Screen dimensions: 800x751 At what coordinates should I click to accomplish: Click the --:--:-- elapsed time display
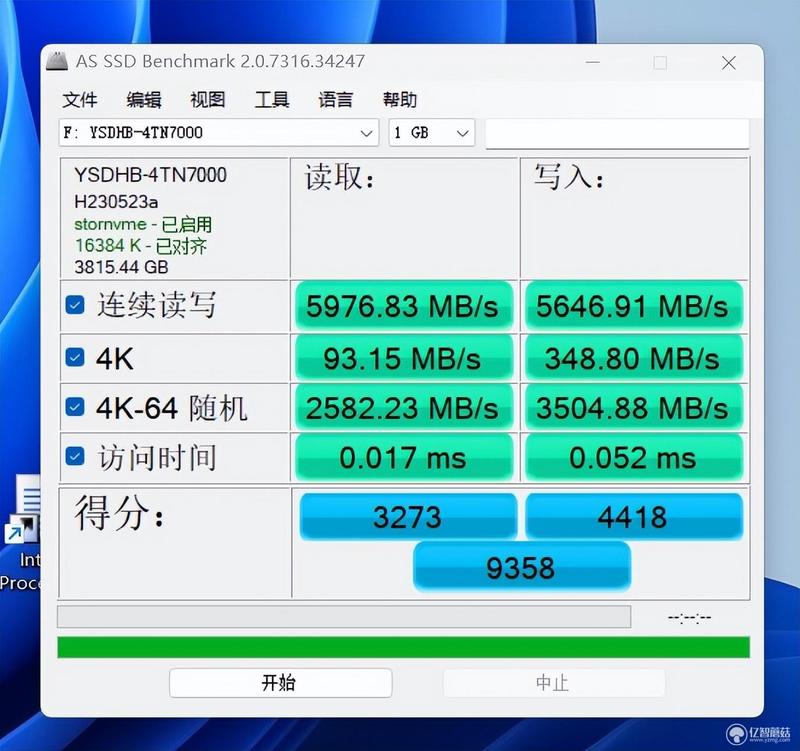[689, 618]
